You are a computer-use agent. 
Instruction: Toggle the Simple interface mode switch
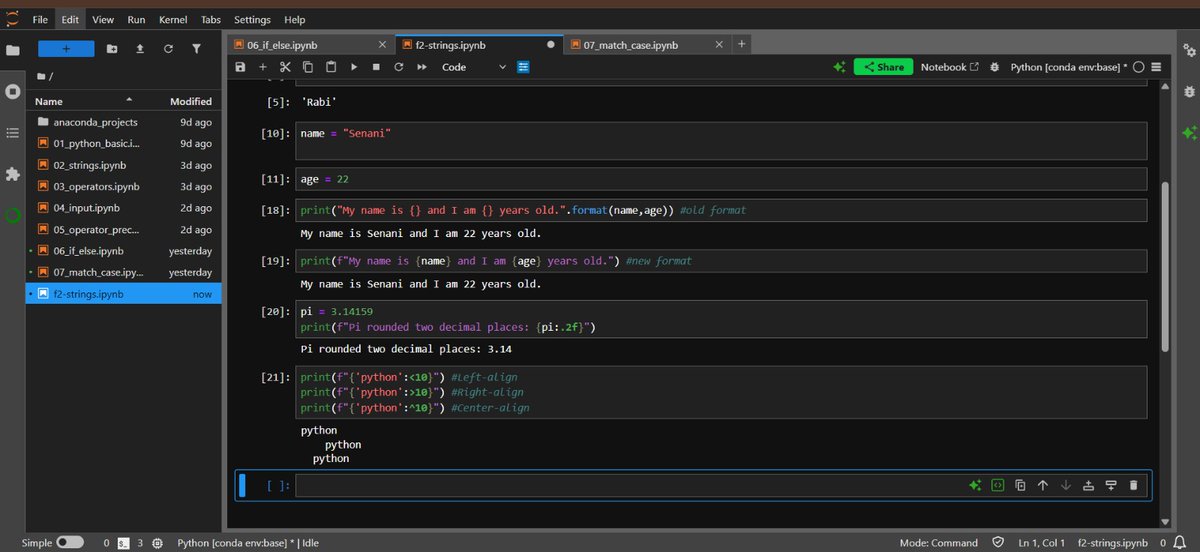[70, 542]
